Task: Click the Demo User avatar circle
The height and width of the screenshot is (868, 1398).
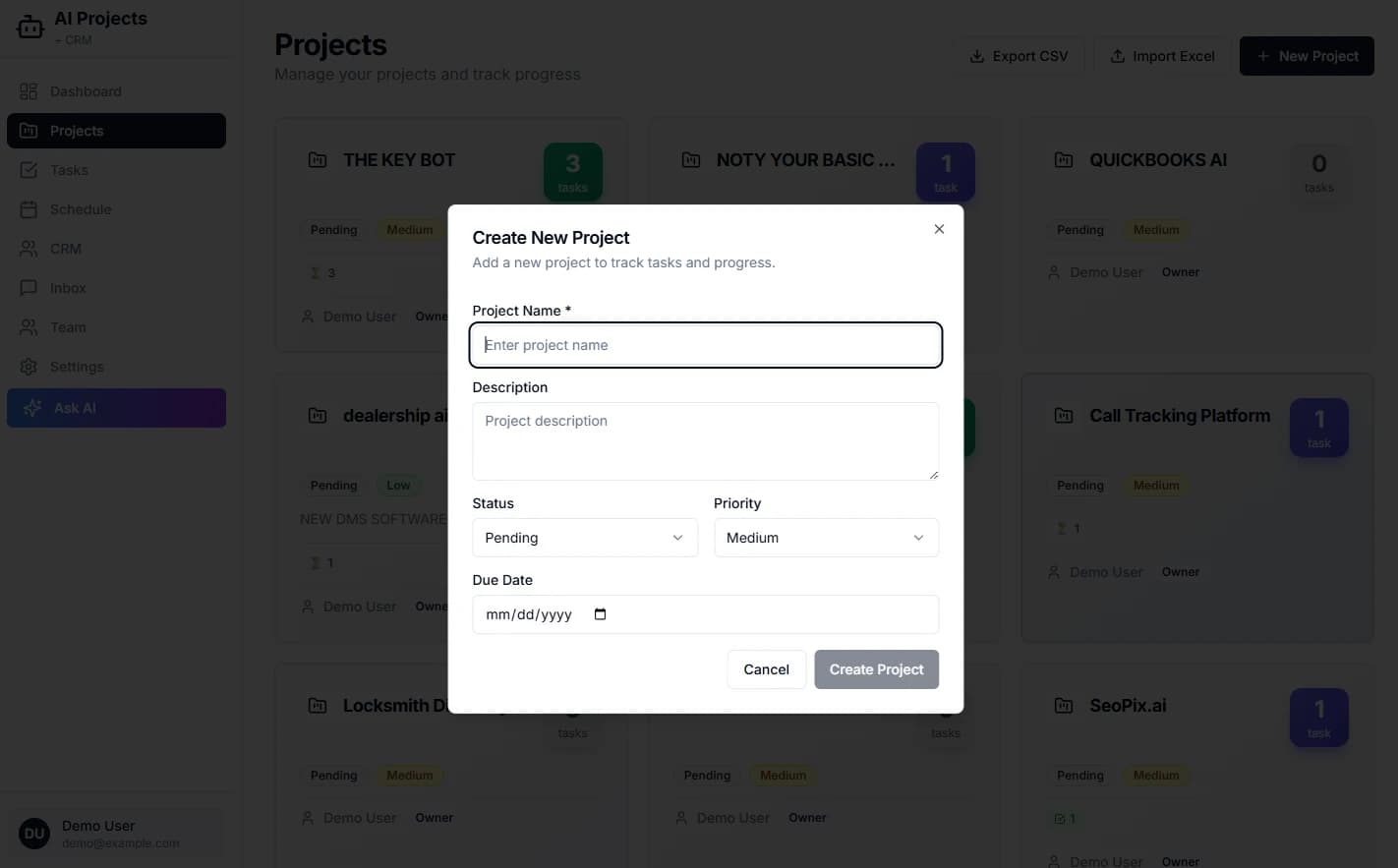Action: pos(33,833)
